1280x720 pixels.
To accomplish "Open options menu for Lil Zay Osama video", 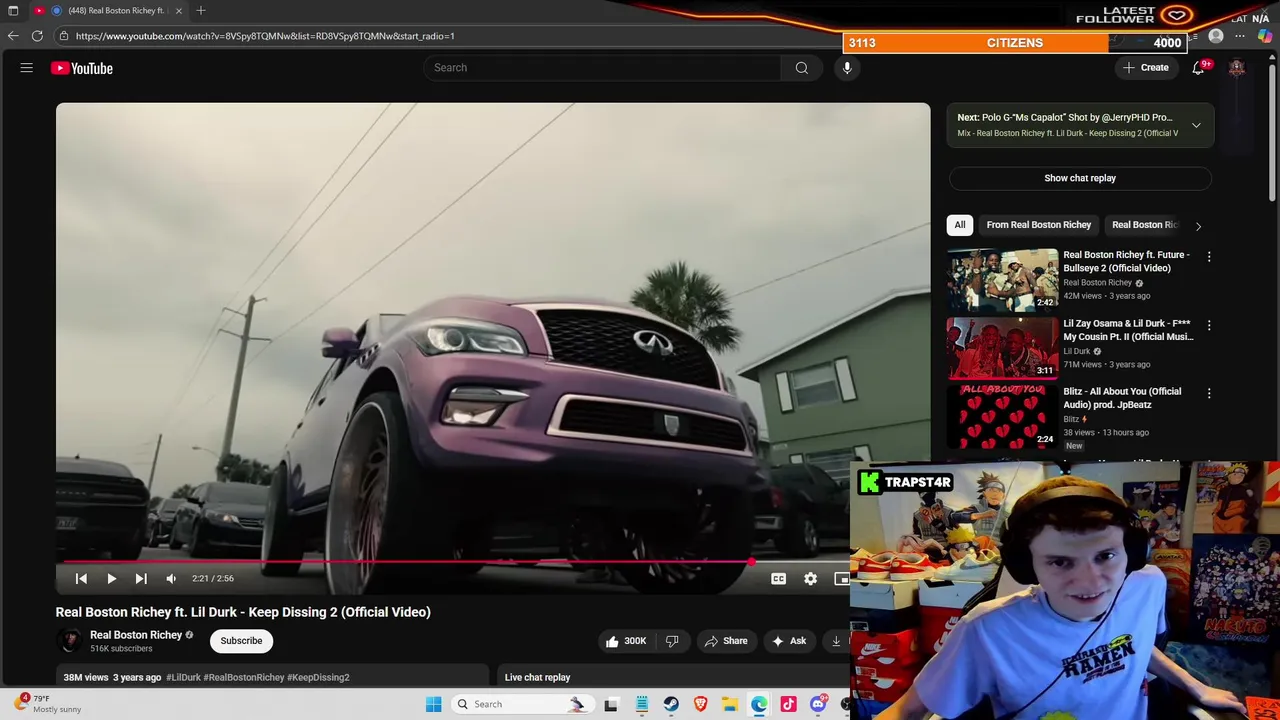I will click(x=1209, y=326).
